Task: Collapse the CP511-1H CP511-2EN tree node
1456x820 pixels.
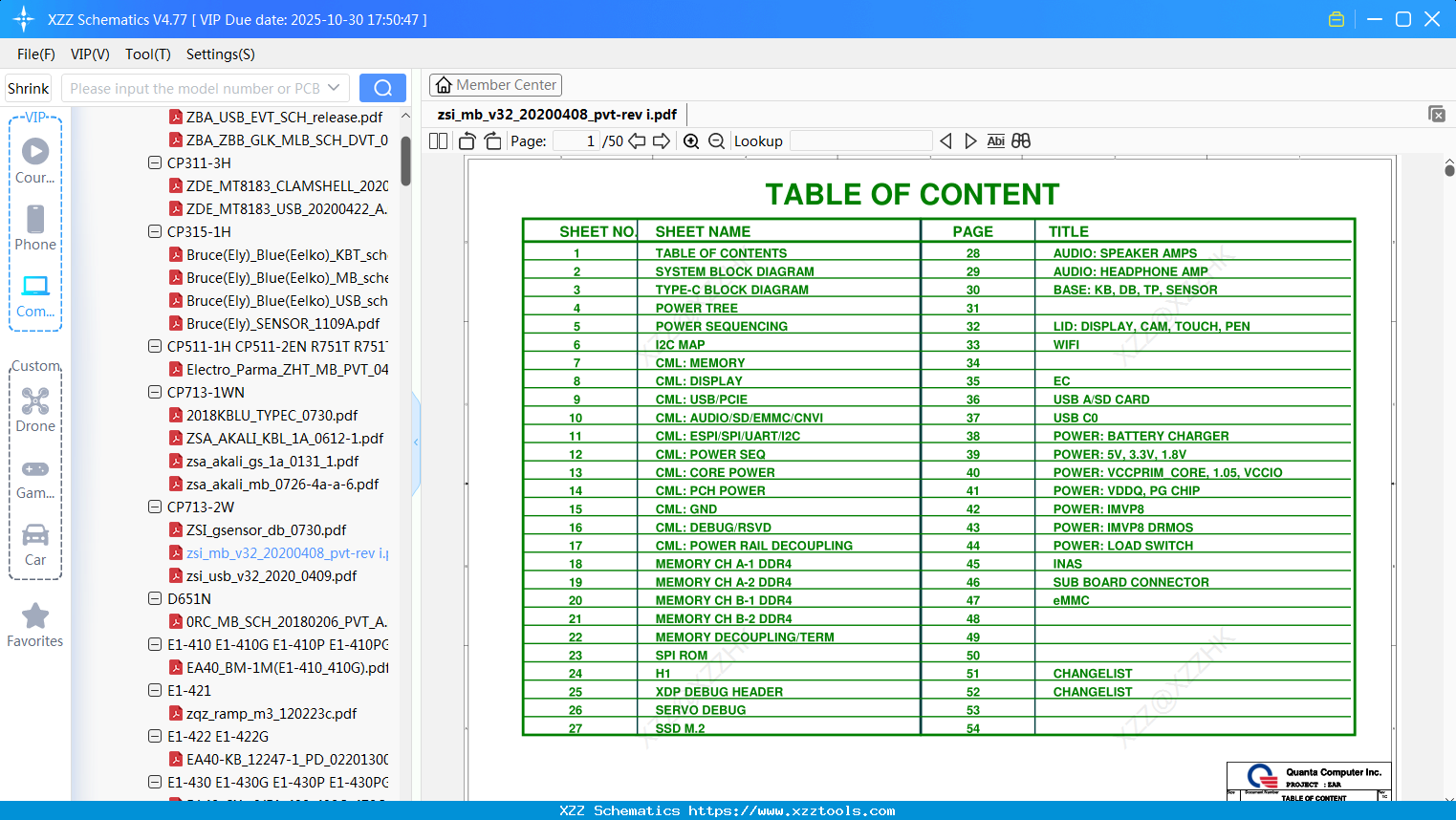Action: pyautogui.click(x=155, y=347)
